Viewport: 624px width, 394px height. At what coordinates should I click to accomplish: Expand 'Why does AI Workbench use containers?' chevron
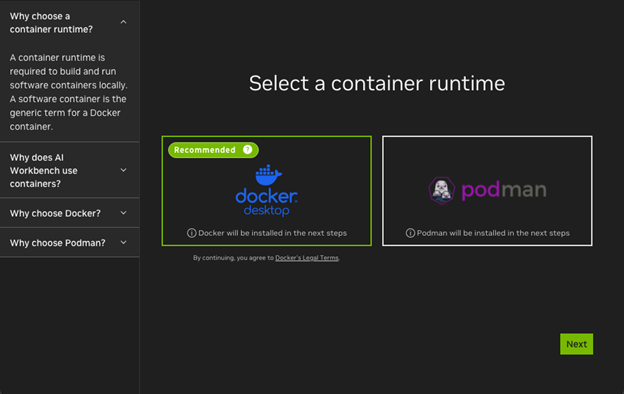pos(123,170)
